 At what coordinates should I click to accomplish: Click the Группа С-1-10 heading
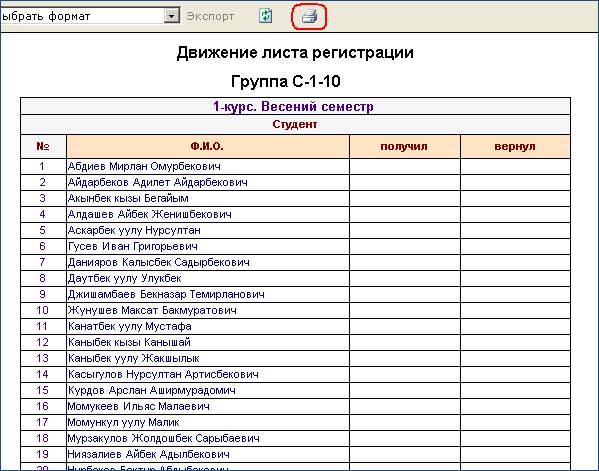[286, 81]
